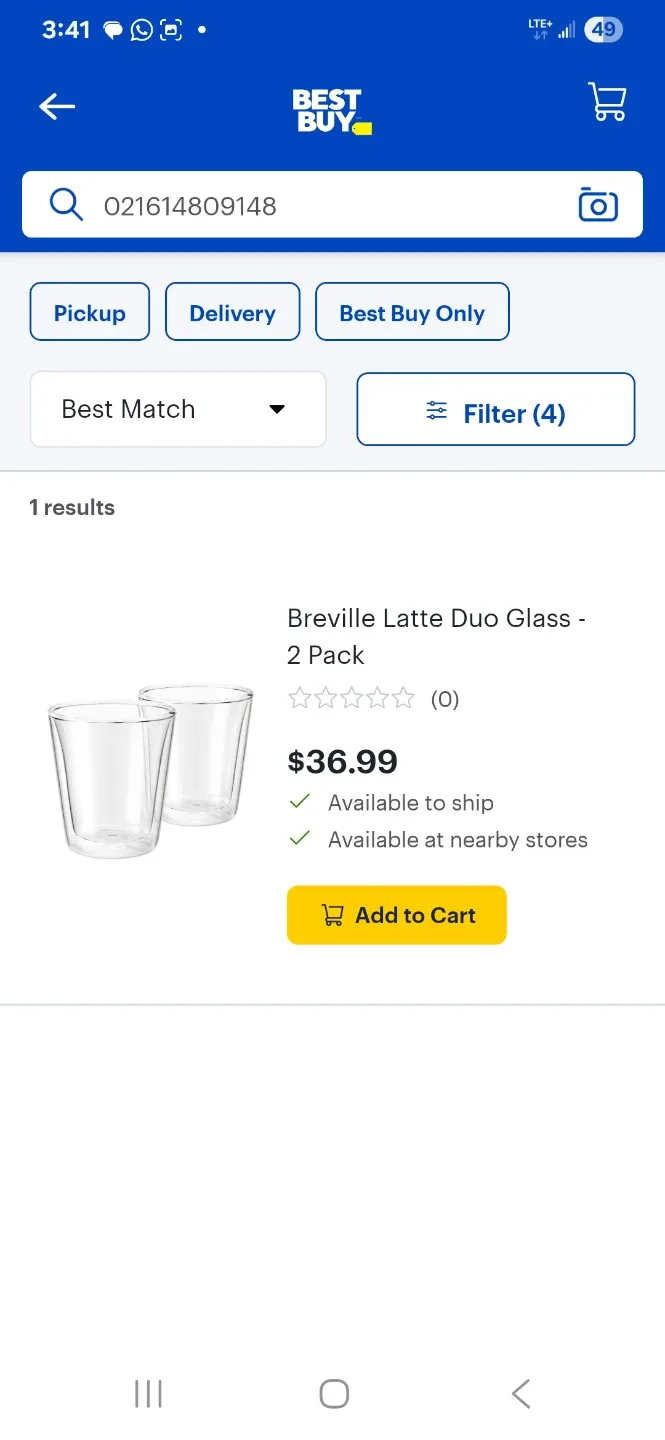665x1440 pixels.
Task: Open the Filter (4) options
Action: pos(495,409)
